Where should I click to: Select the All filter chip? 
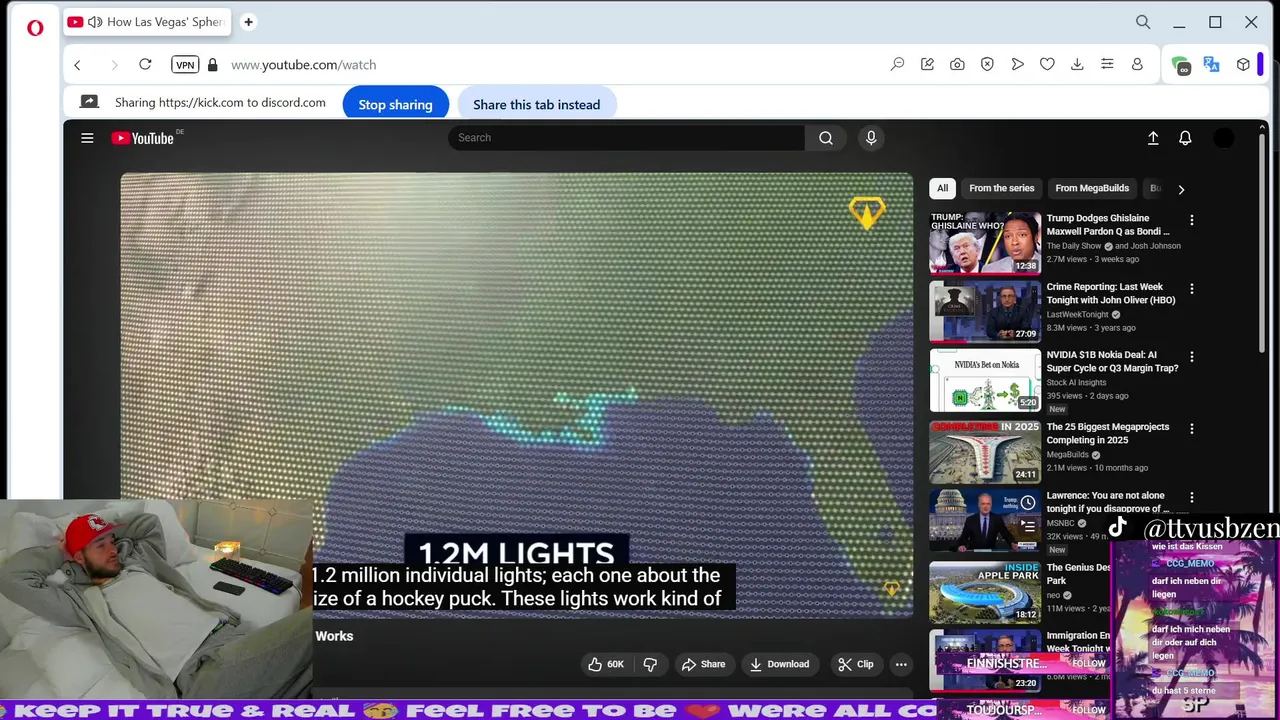coord(942,188)
